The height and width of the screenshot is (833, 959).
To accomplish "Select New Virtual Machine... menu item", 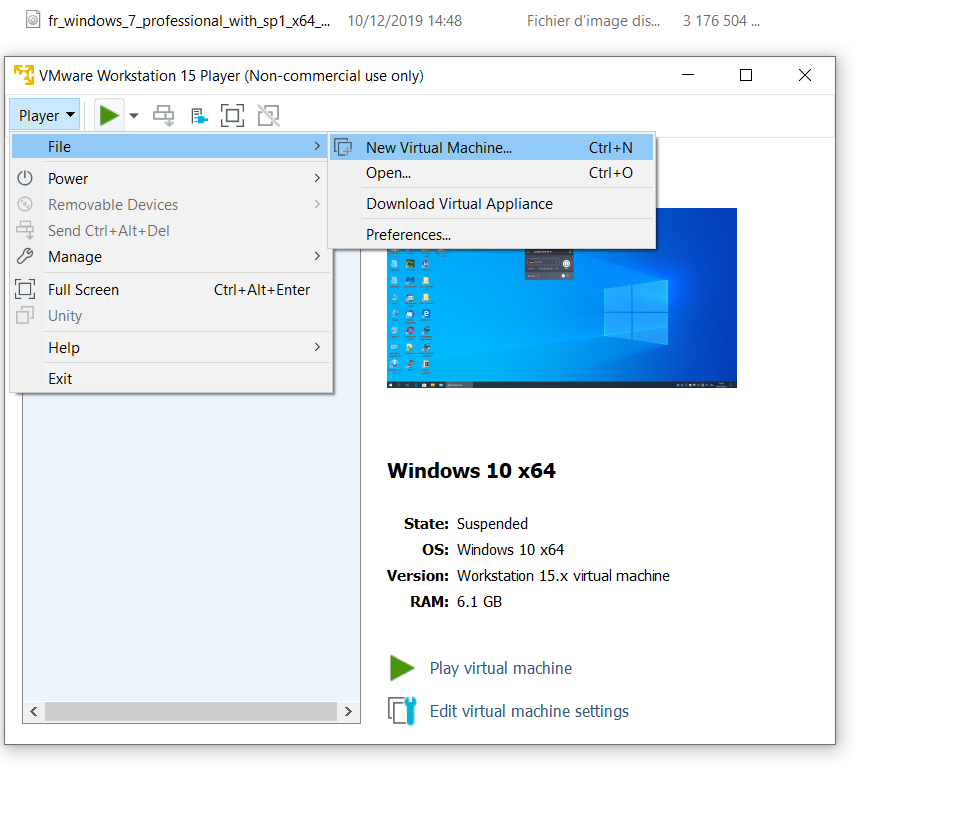I will coord(492,147).
